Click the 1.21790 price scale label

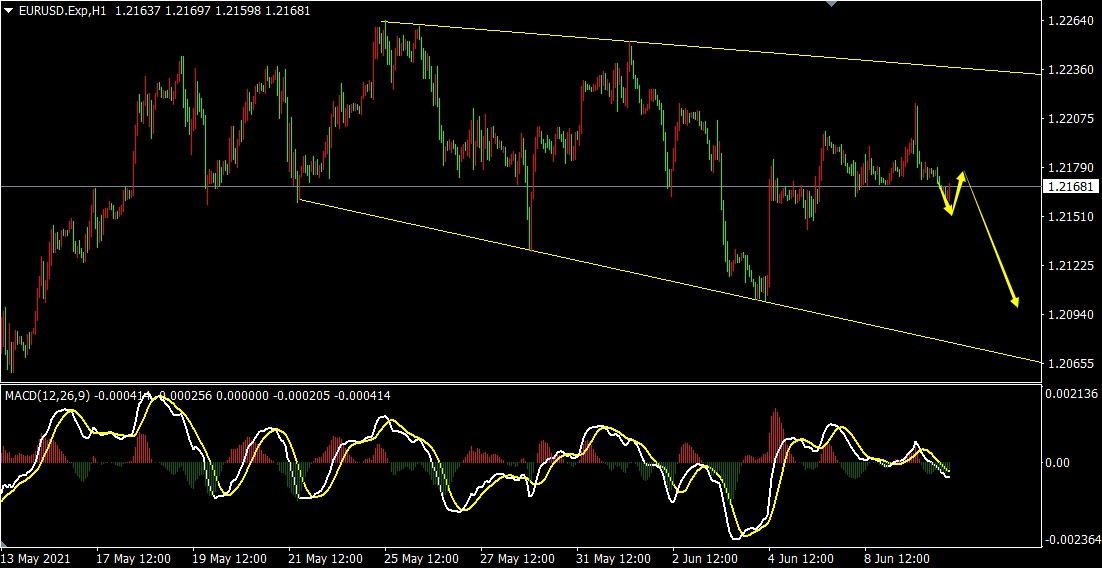1070,168
